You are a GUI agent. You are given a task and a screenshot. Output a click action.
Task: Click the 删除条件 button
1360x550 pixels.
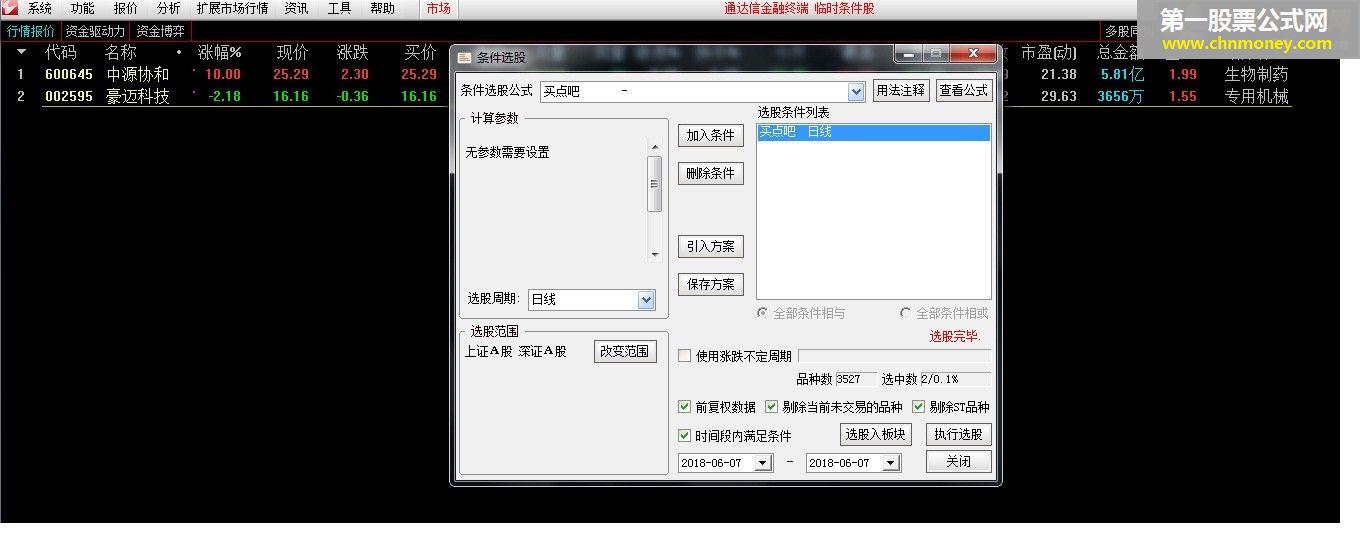[710, 173]
